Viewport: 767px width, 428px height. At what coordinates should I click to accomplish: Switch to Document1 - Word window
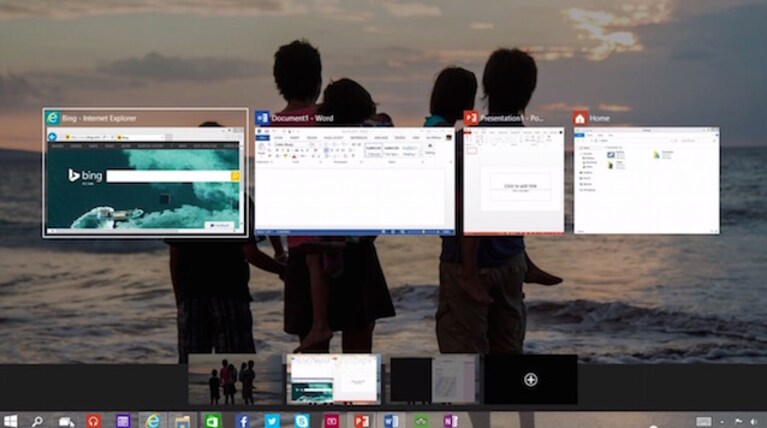click(354, 181)
